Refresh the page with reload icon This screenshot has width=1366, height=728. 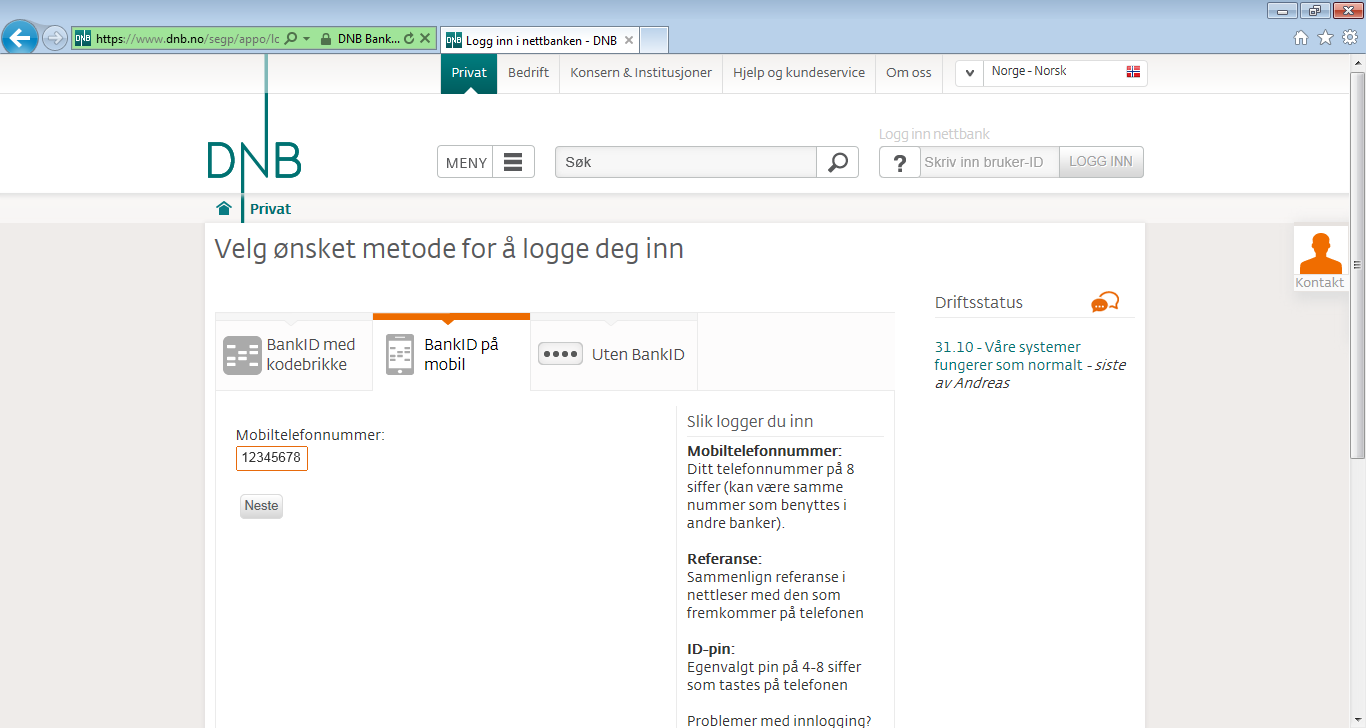coord(408,39)
